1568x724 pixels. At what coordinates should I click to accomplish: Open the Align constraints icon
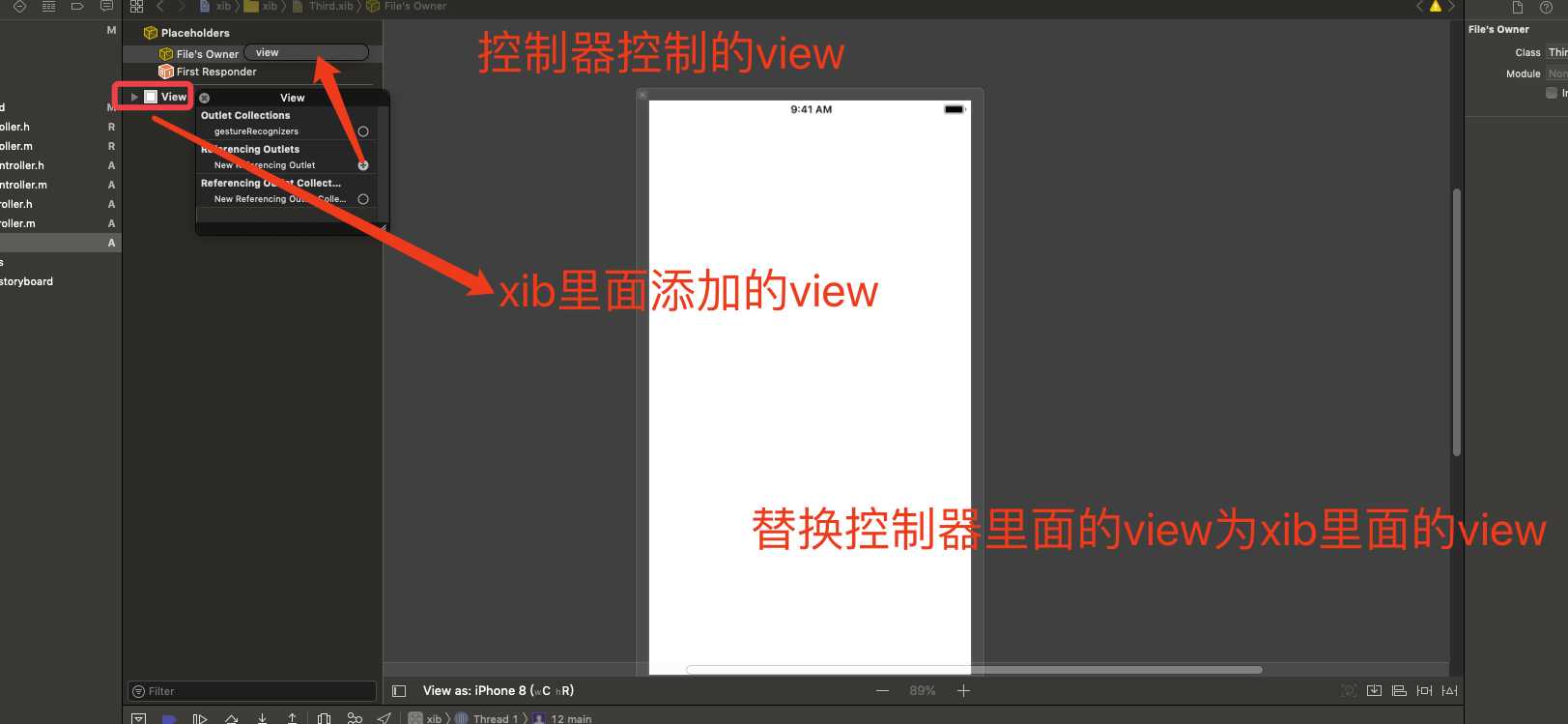pyautogui.click(x=1399, y=690)
